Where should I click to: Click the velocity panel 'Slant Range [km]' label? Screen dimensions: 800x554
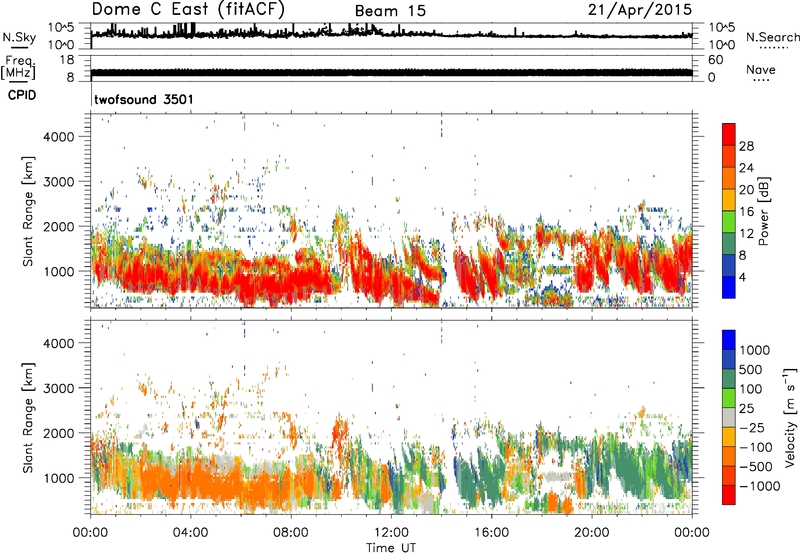pyautogui.click(x=28, y=418)
